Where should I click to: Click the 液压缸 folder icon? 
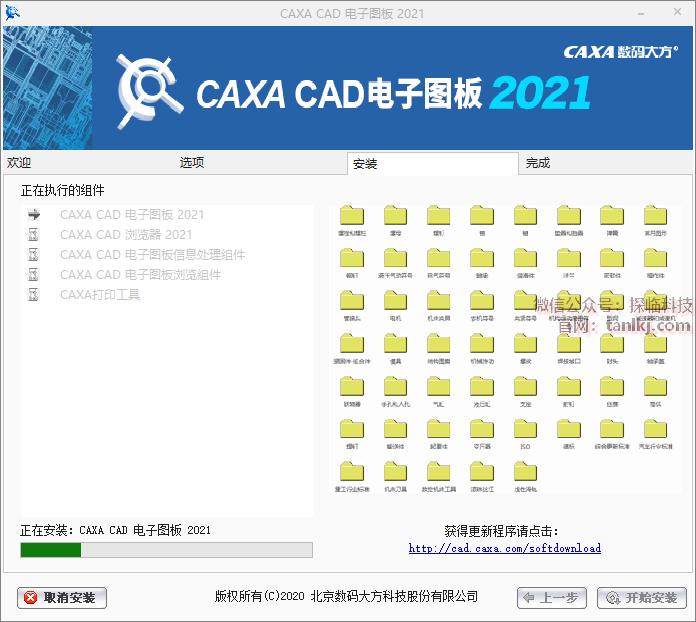pyautogui.click(x=482, y=386)
